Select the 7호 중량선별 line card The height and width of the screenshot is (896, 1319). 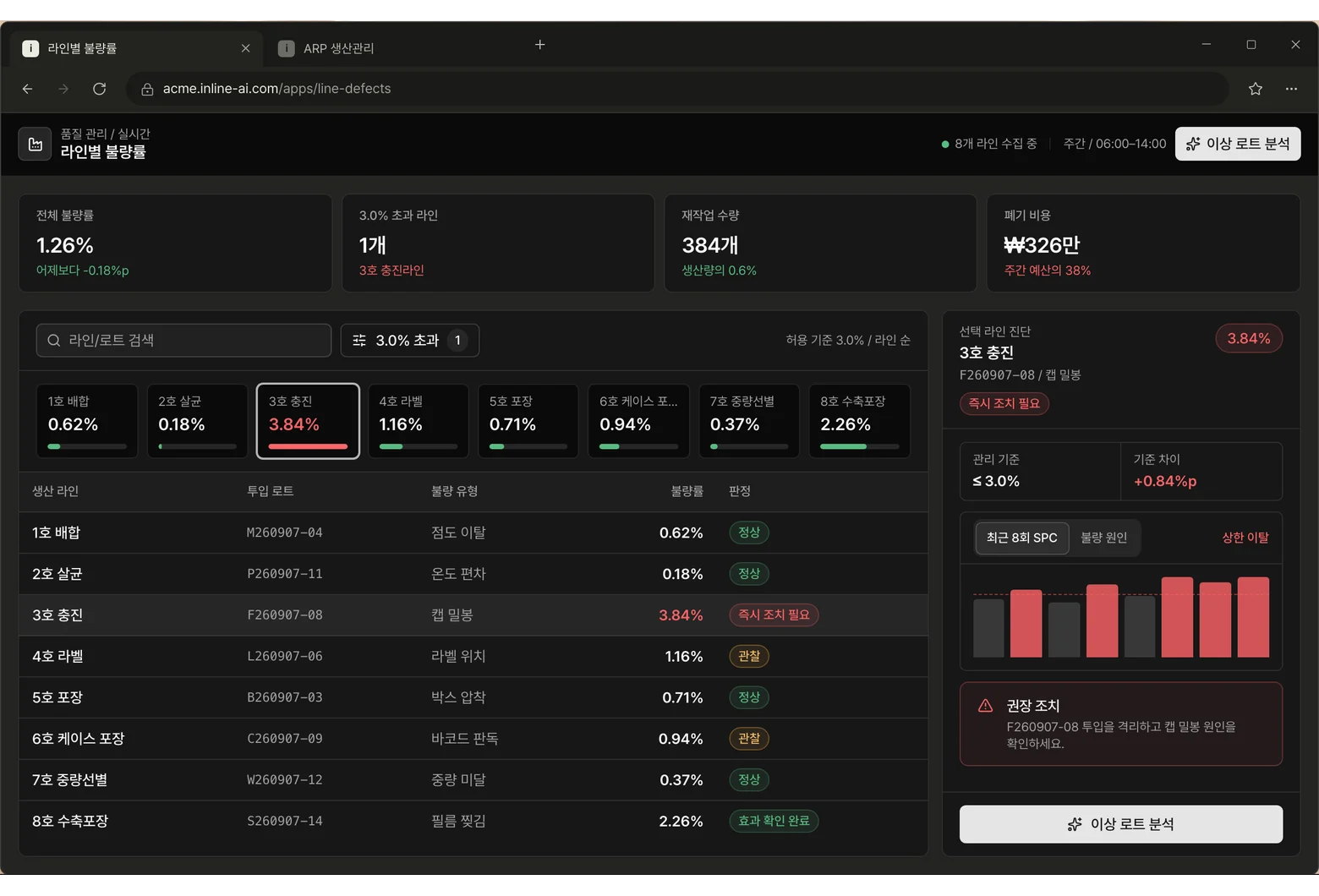(x=749, y=421)
